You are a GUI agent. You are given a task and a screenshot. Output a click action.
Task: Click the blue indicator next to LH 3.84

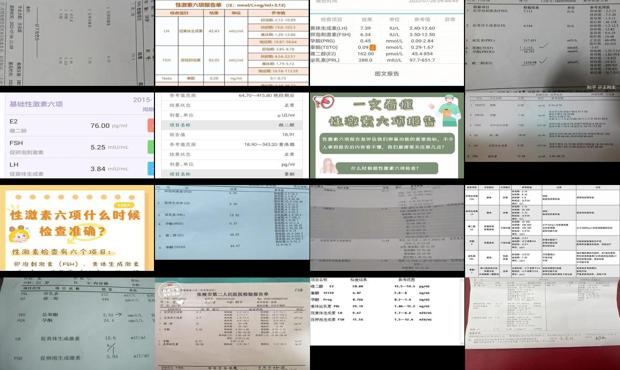[151, 168]
